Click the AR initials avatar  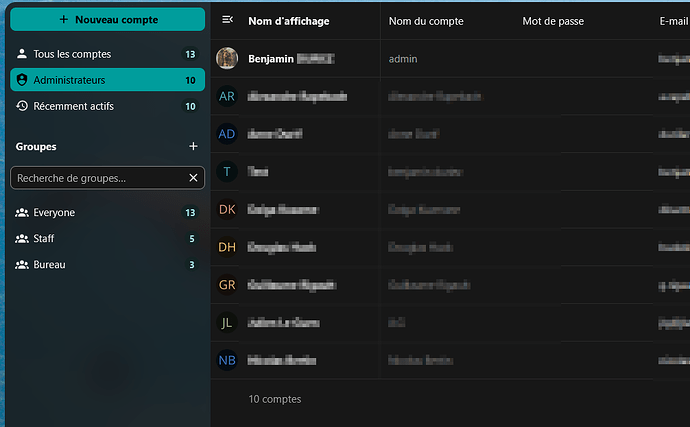coord(227,96)
